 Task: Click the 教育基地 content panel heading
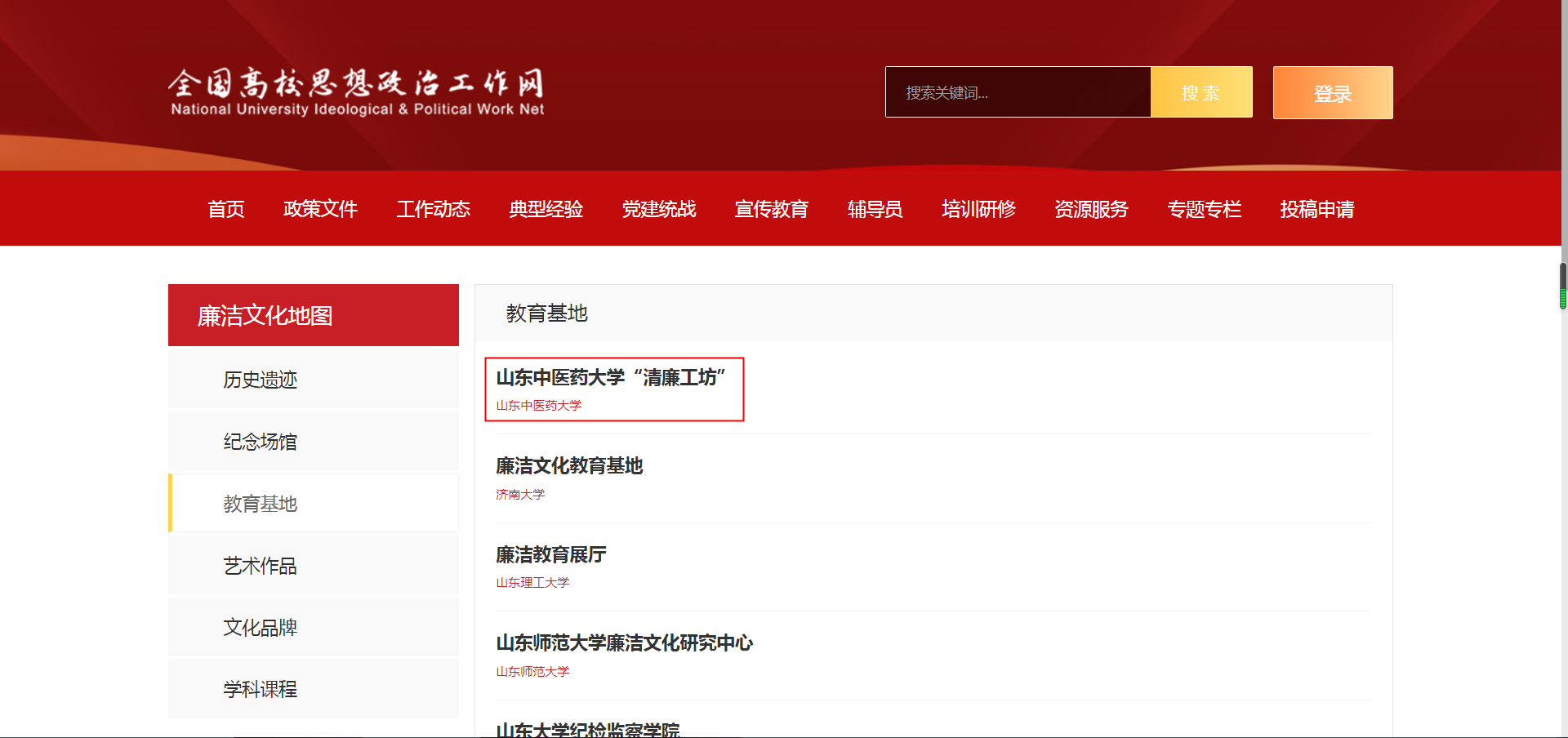(547, 313)
